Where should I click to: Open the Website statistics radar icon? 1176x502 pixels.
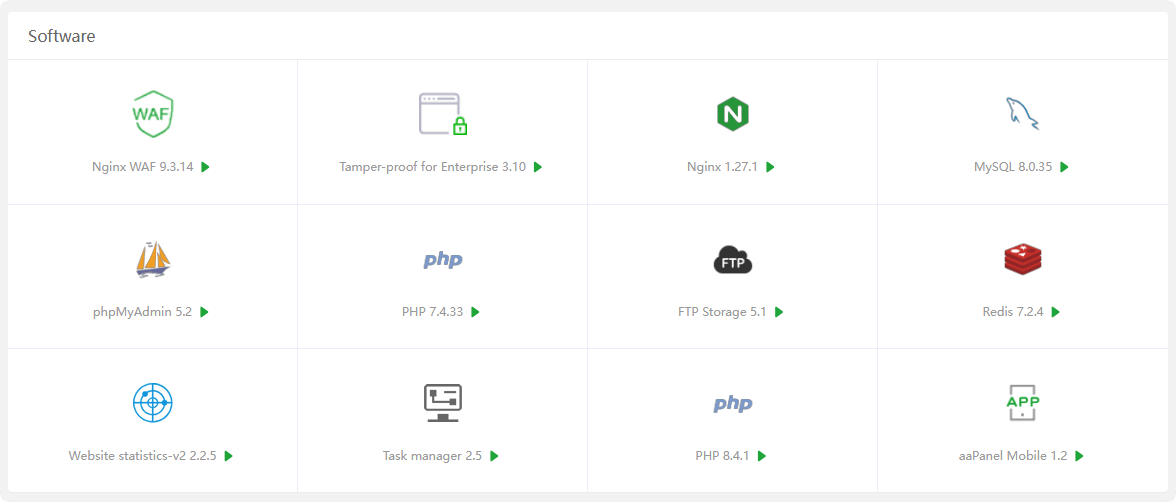pos(152,403)
